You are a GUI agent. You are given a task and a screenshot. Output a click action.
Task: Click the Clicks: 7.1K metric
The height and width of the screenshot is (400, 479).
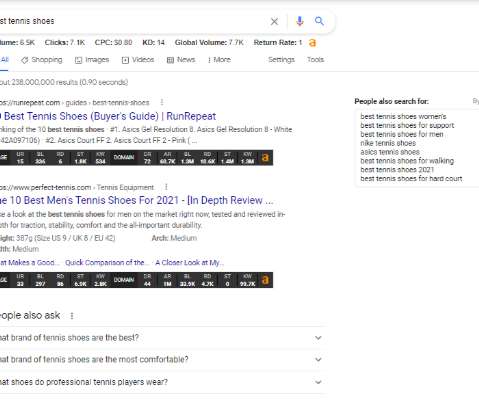tap(65, 43)
